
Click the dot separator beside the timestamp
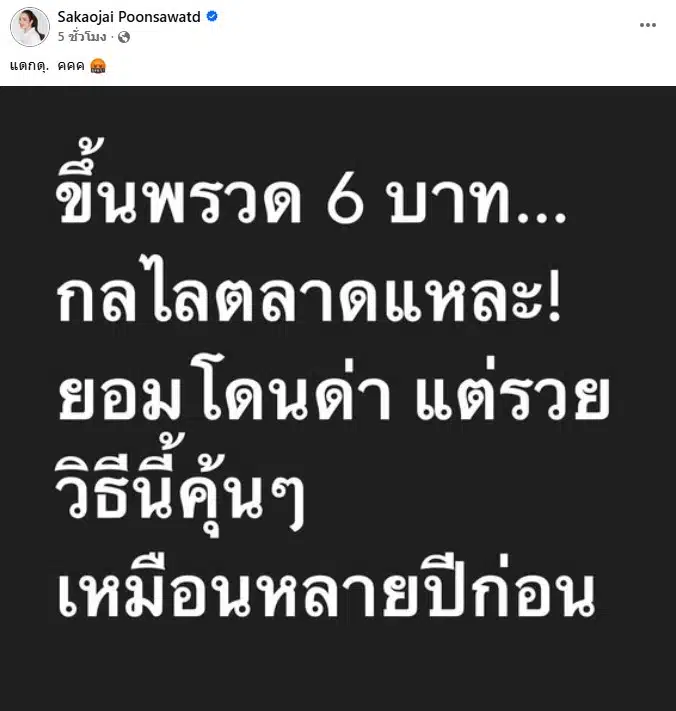[112, 37]
